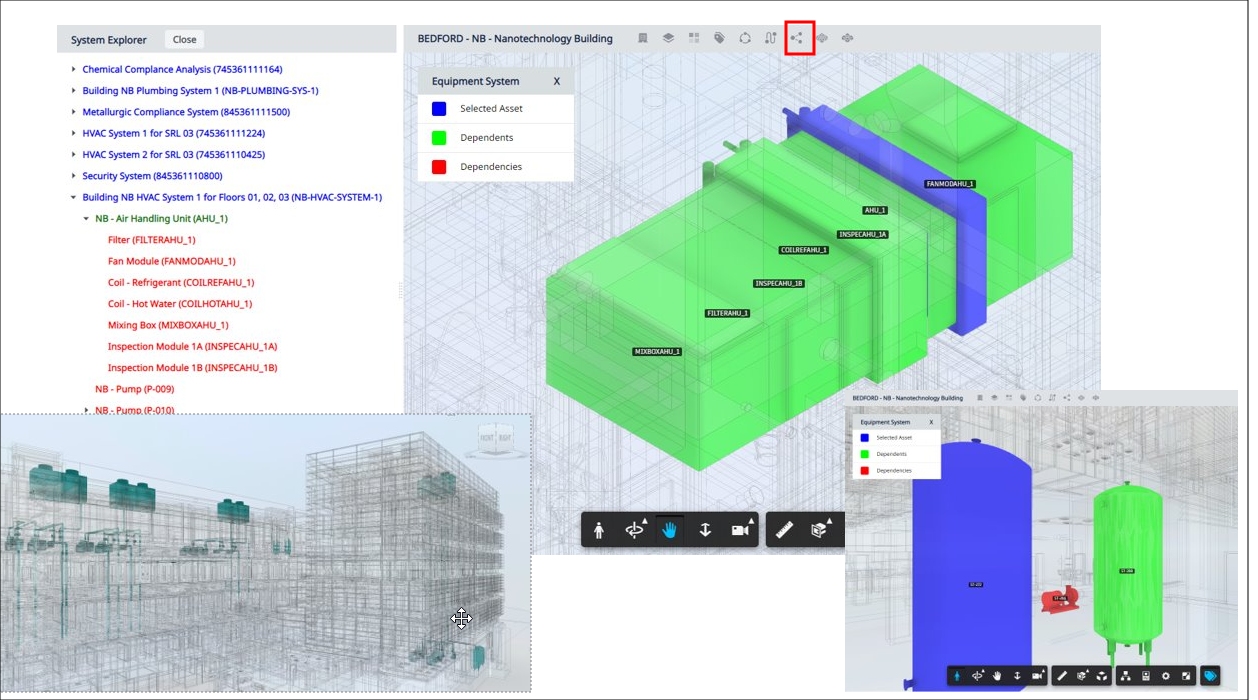Open the layers icon in main viewer header
This screenshot has width=1258, height=700.
coord(668,38)
